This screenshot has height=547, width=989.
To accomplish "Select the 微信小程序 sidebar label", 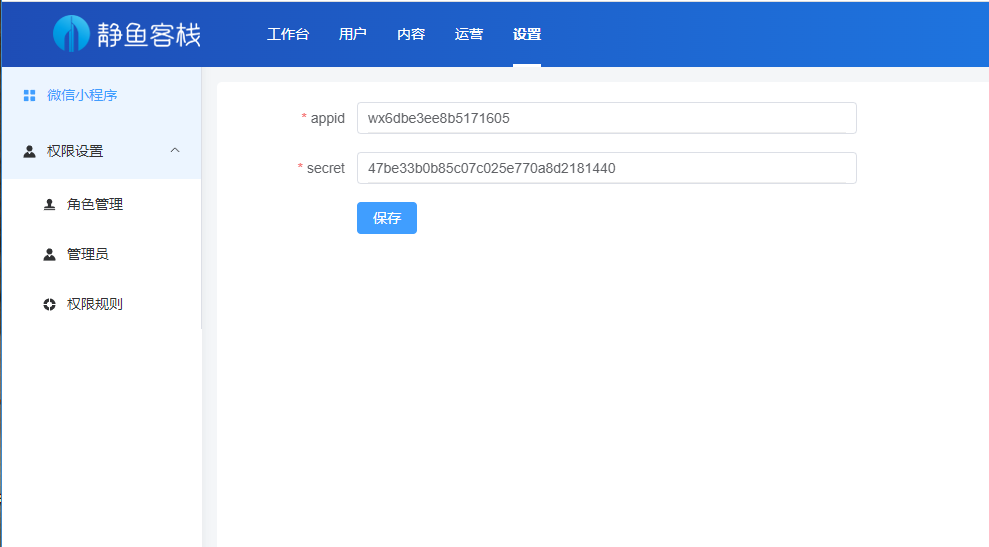I will click(x=83, y=96).
